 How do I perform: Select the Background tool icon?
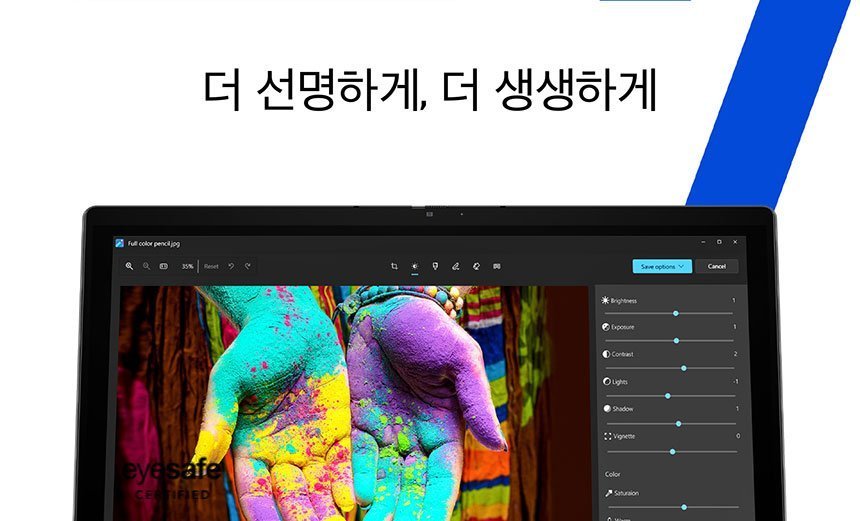pyautogui.click(x=496, y=266)
